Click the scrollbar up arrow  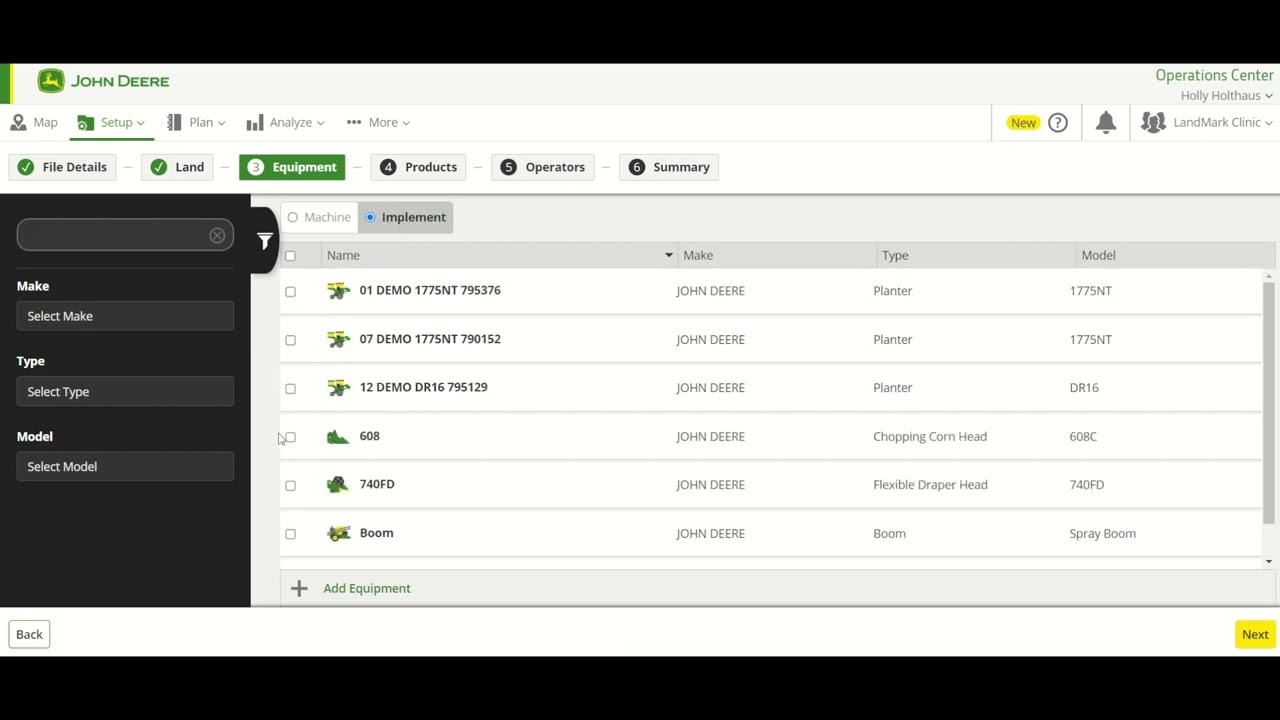pos(1270,276)
